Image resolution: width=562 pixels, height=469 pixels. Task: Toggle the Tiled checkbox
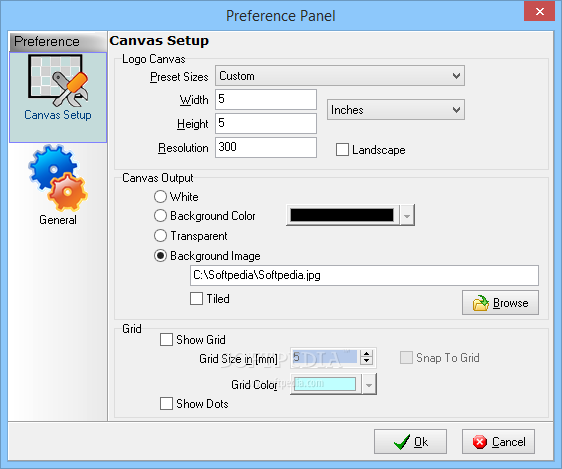tap(196, 298)
